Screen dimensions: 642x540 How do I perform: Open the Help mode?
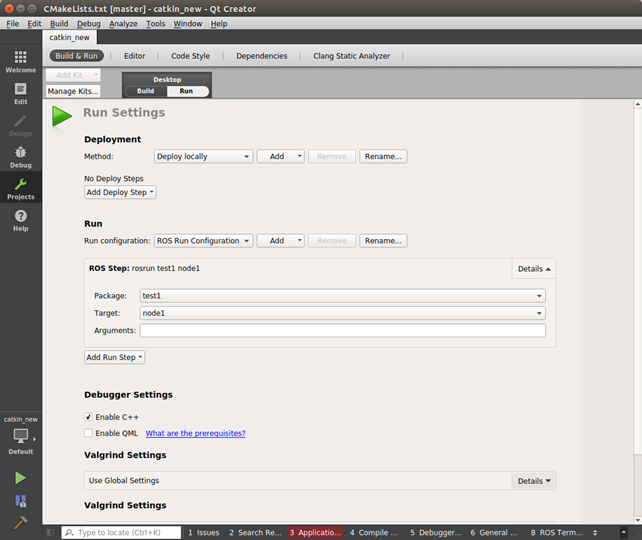20,221
